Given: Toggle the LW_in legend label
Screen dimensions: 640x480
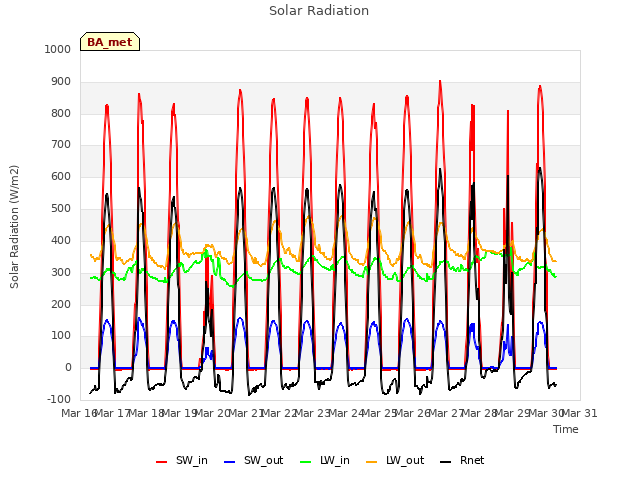Looking at the screenshot, I should tap(335, 460).
